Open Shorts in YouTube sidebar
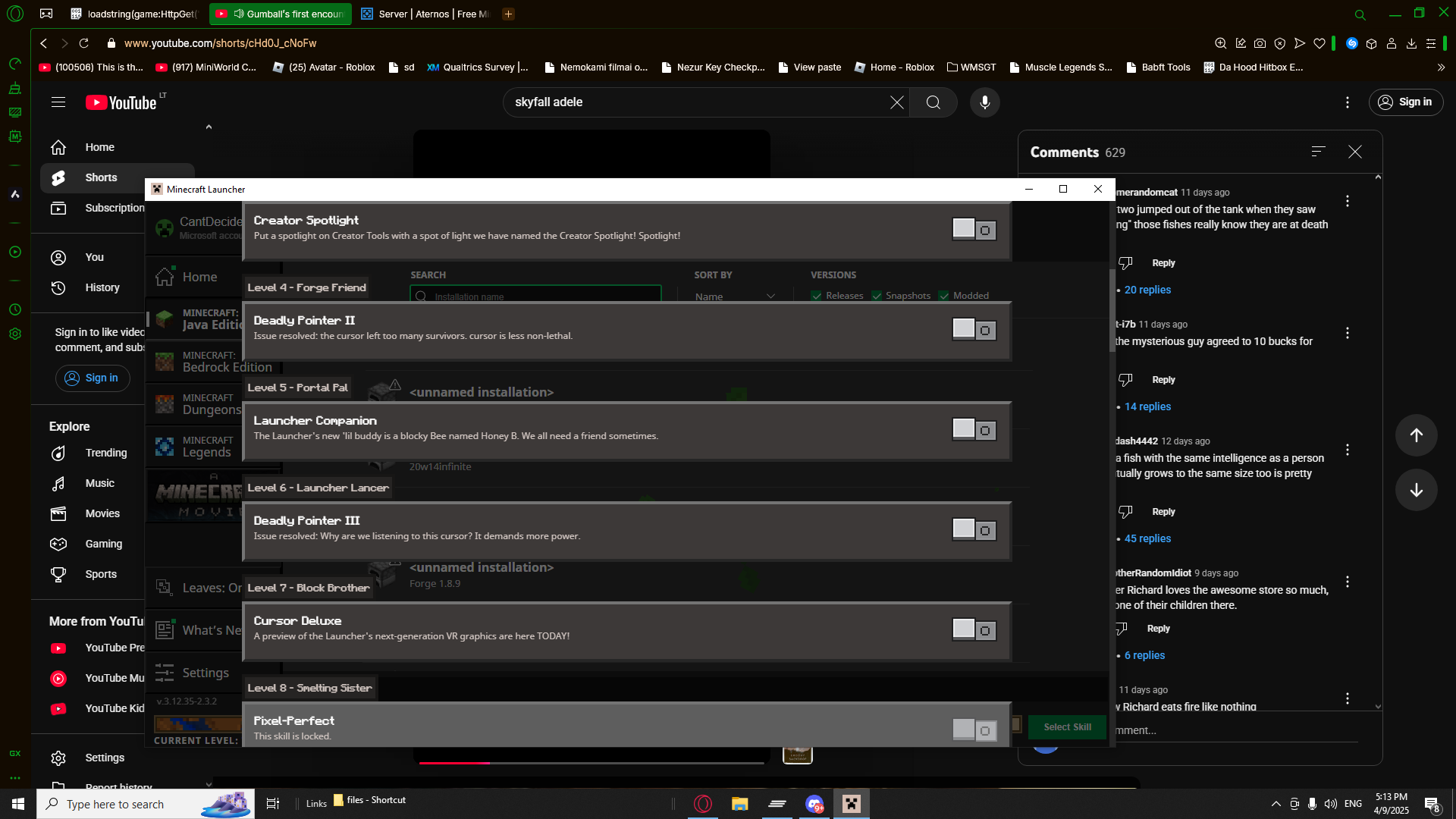 118,177
